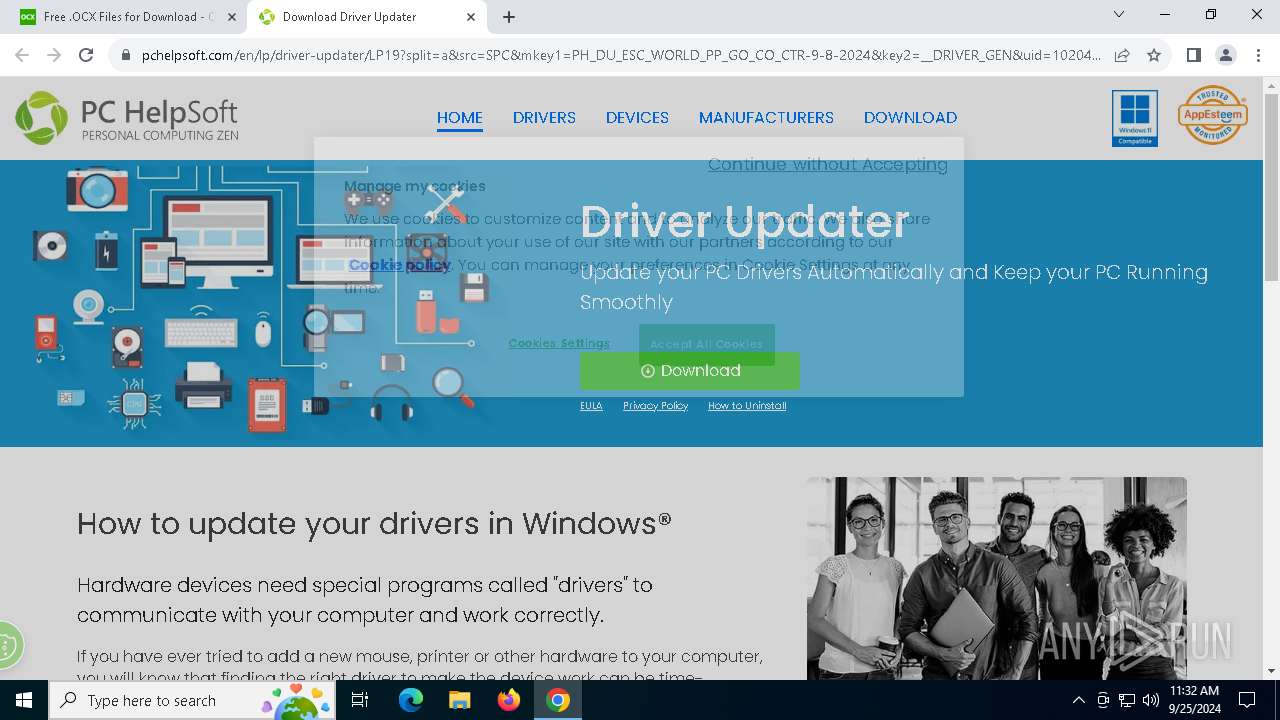1280x720 pixels.
Task: Click the Windows 11 Compatible badge
Action: click(x=1135, y=118)
